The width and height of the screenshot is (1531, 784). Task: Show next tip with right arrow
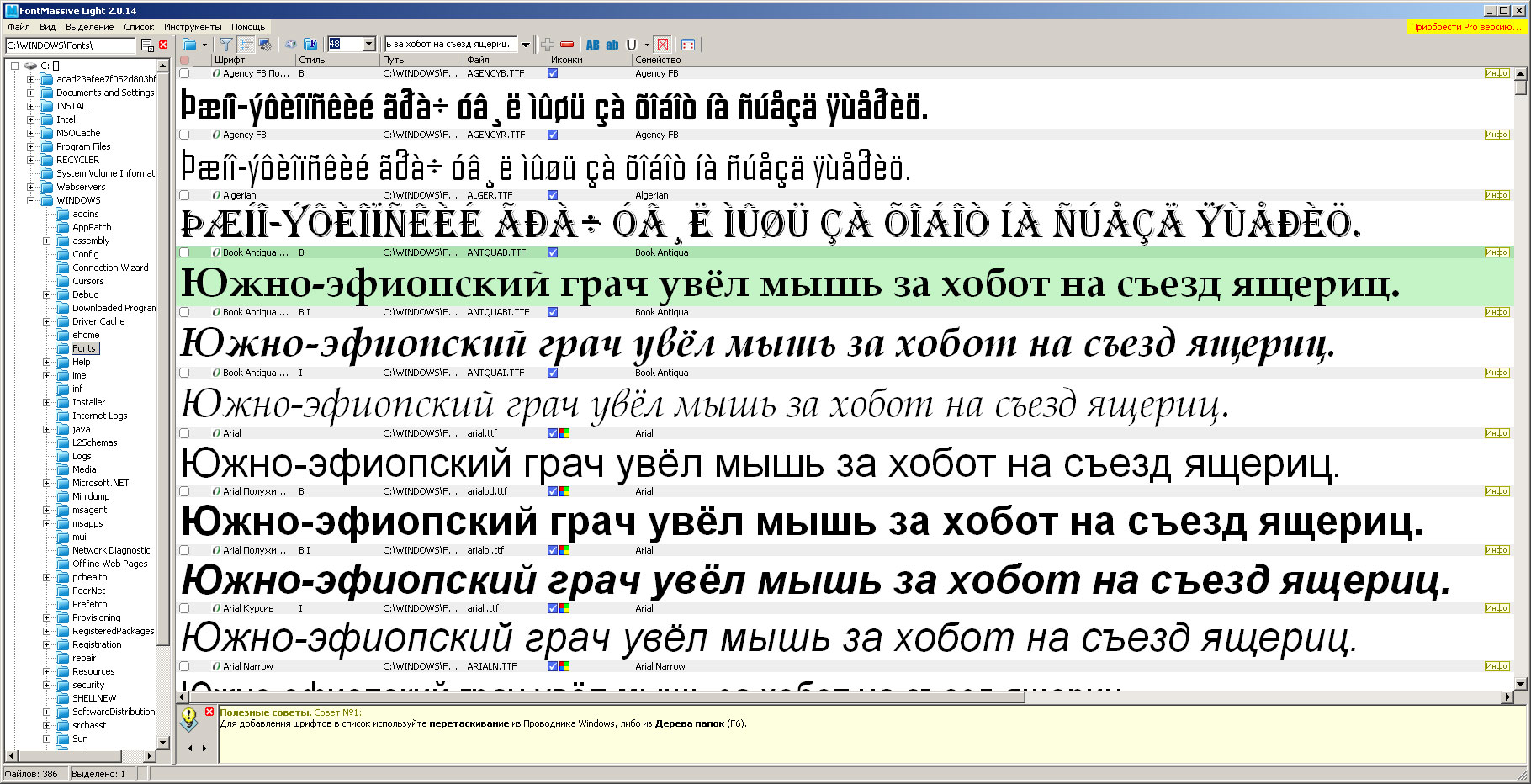coord(204,748)
